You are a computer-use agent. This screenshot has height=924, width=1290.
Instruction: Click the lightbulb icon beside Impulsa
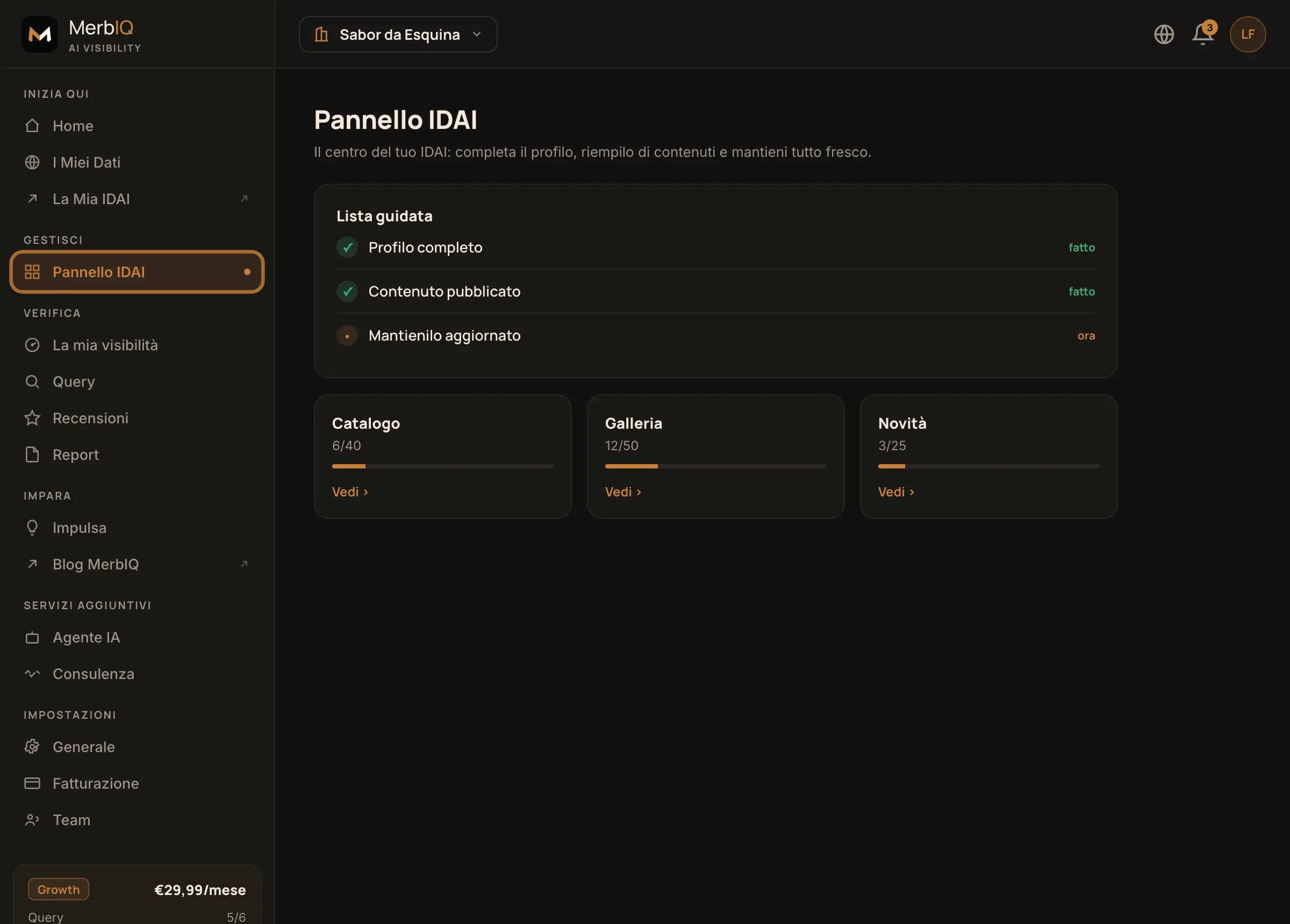tap(32, 528)
